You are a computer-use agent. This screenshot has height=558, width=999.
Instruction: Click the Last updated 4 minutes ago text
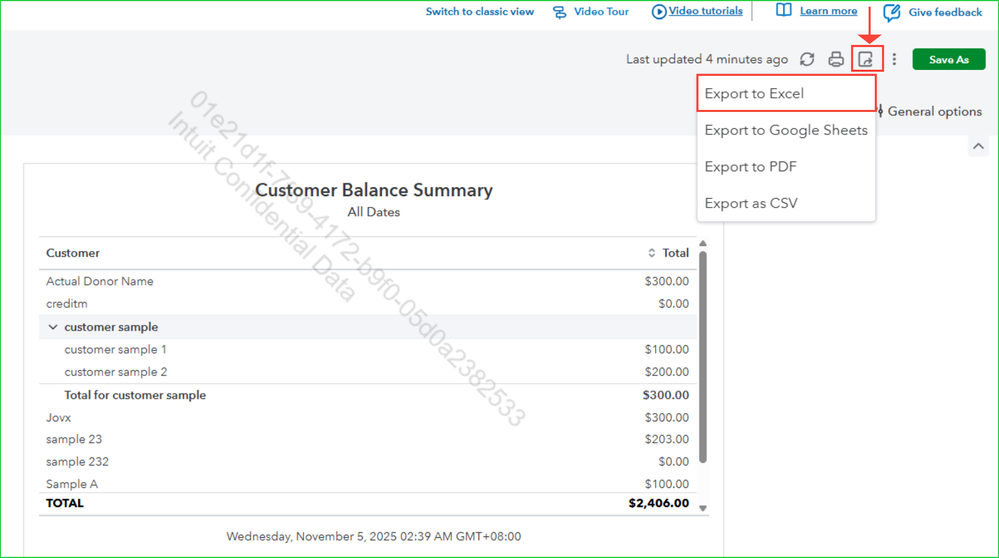coord(707,59)
